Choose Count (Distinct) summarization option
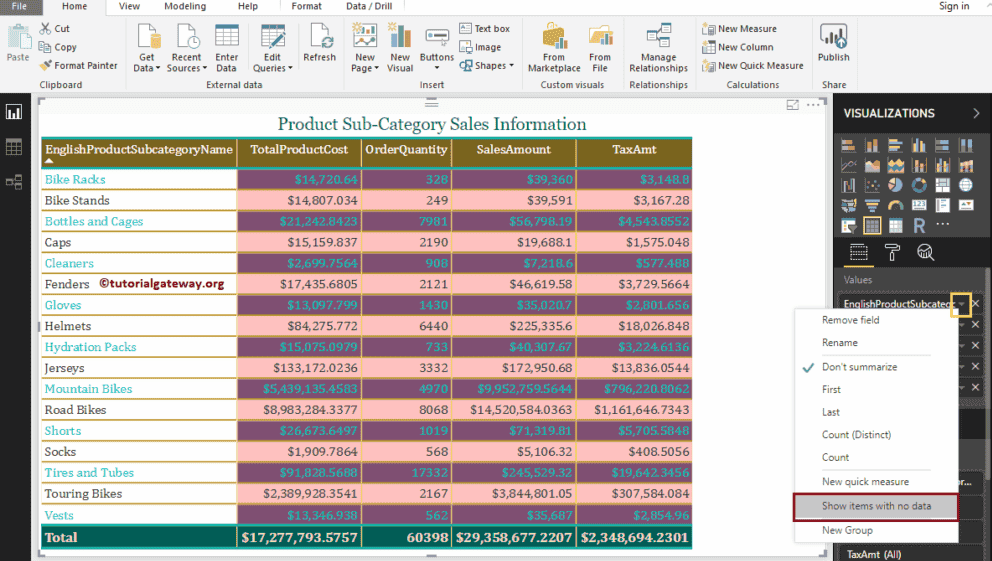Image resolution: width=992 pixels, height=561 pixels. 856,435
